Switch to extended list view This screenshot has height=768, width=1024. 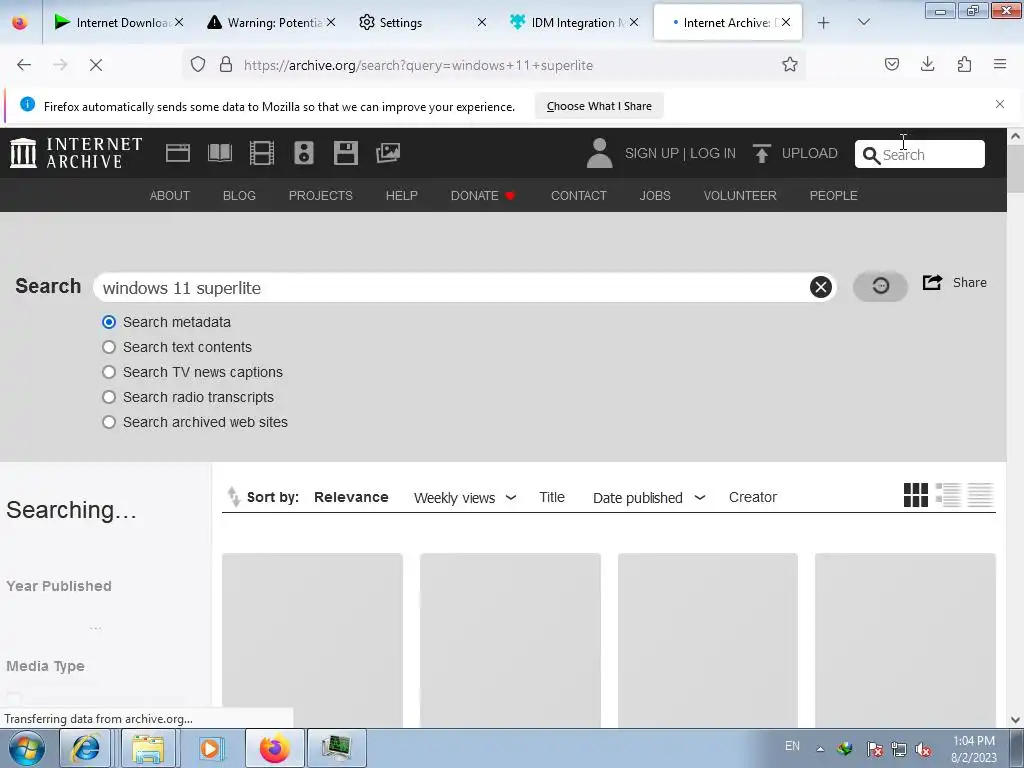pyautogui.click(x=948, y=495)
